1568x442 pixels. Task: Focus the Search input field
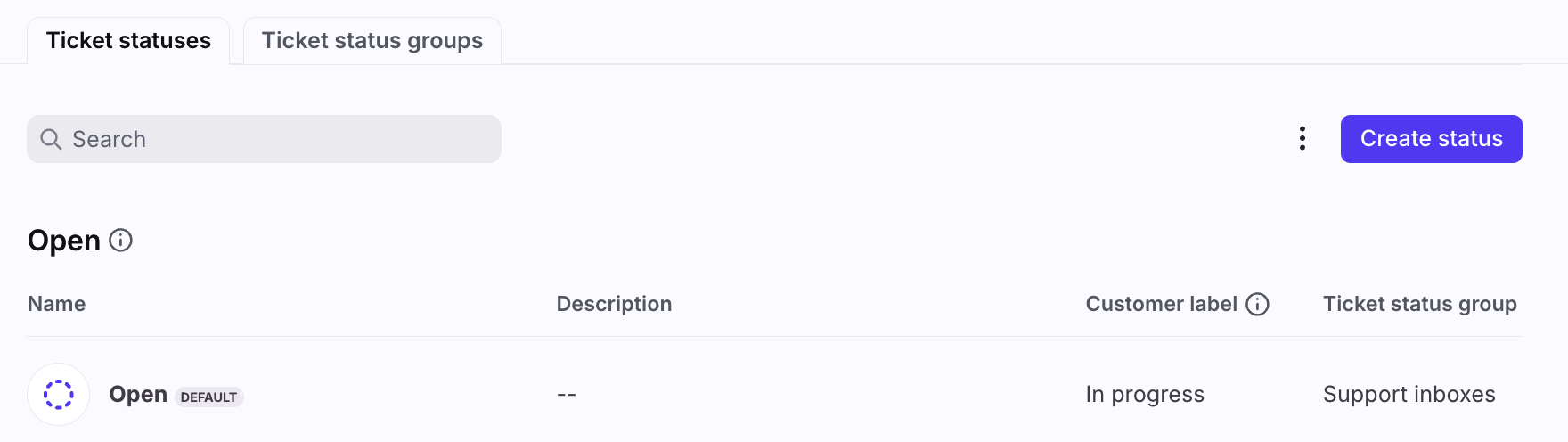pos(264,139)
